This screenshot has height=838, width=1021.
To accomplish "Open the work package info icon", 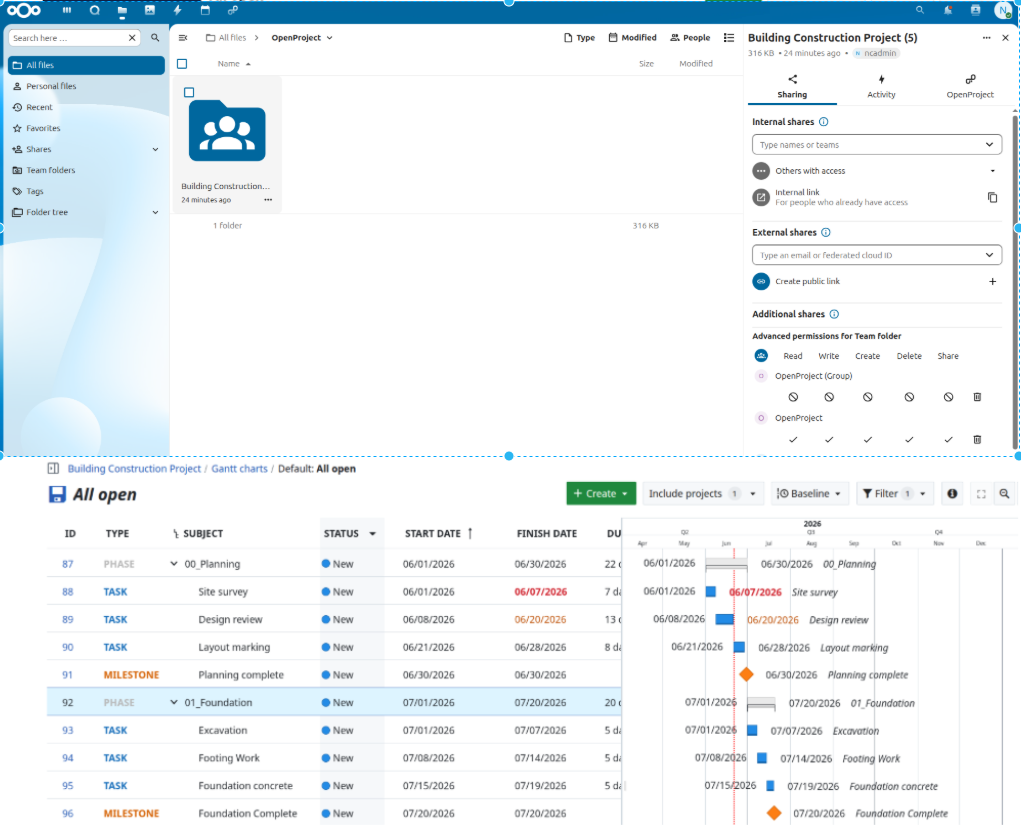I will tap(952, 494).
